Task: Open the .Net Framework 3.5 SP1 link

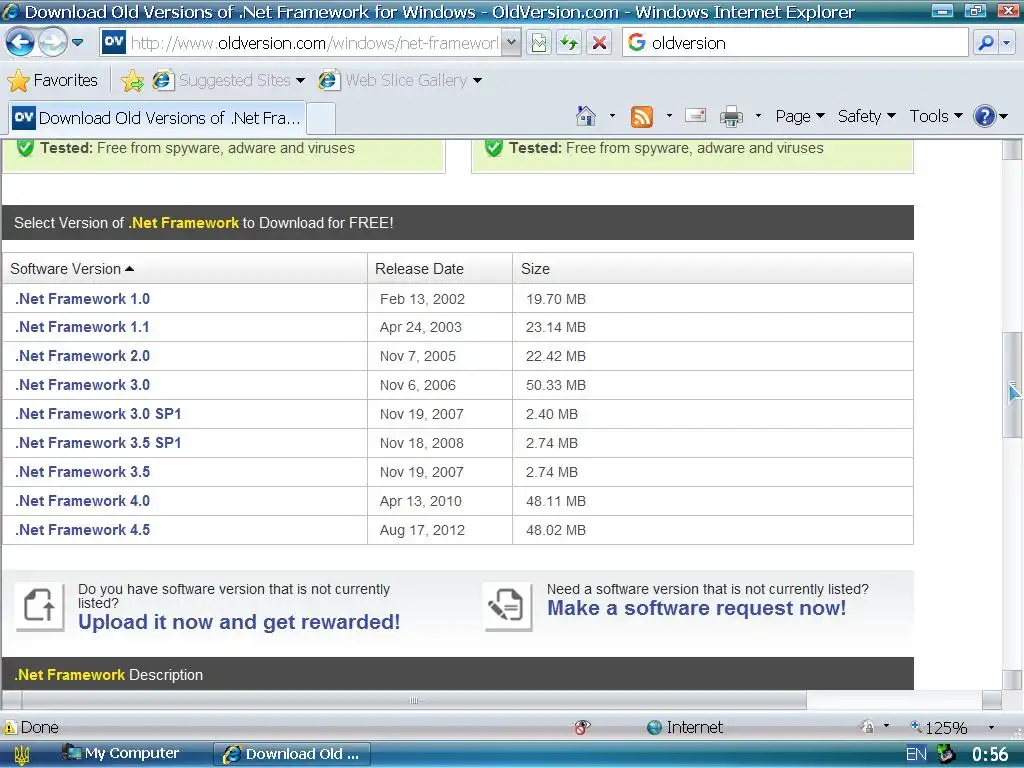Action: [x=98, y=443]
